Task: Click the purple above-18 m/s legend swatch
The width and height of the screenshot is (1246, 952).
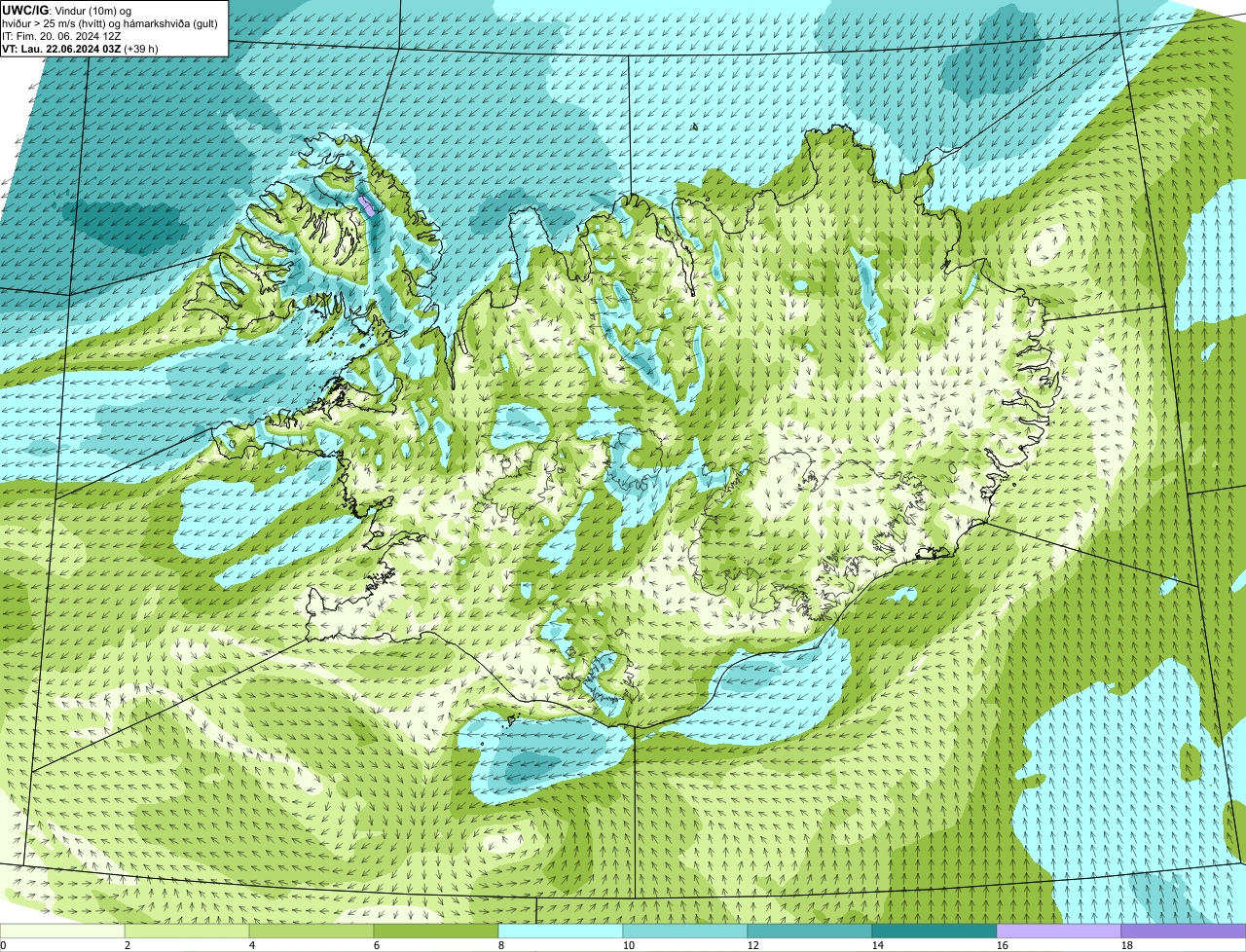Action: coord(1184,932)
